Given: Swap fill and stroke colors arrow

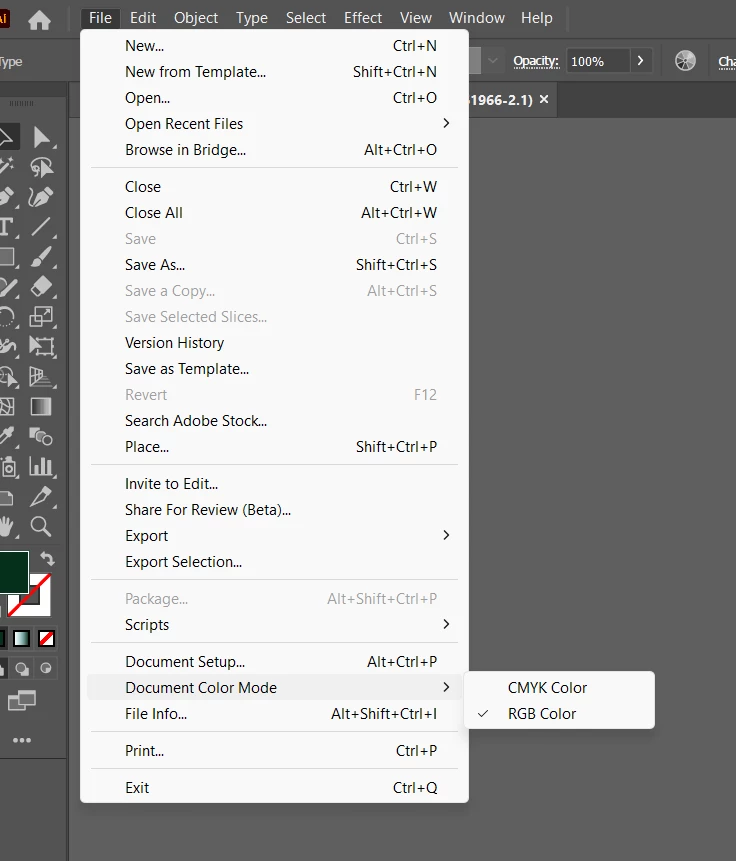Looking at the screenshot, I should tap(47, 559).
